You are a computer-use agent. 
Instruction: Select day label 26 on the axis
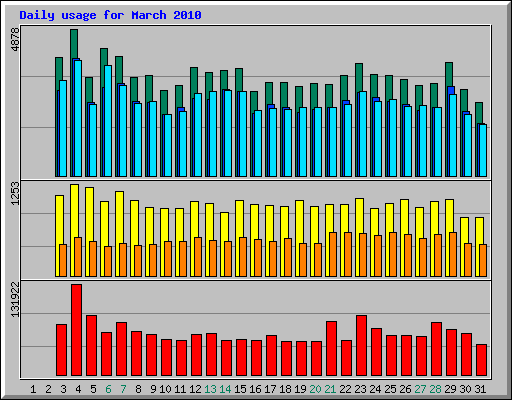405,389
